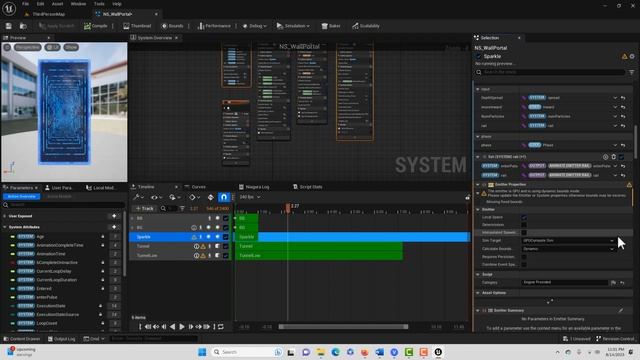Image resolution: width=640 pixels, height=360 pixels.
Task: Open the Asset menu
Action: click(x=57, y=4)
